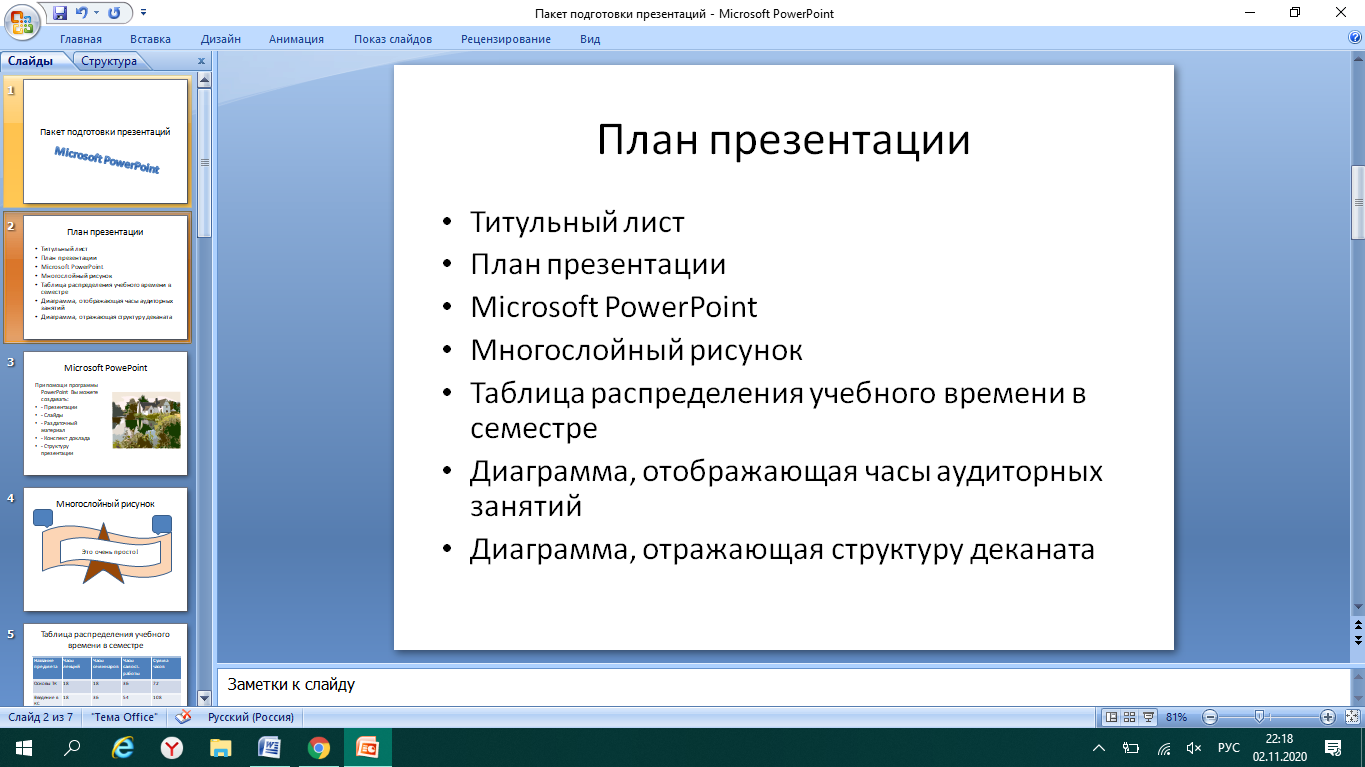Click the bullet Диаграмма, отображающая часы аудиторных занятий

point(787,488)
